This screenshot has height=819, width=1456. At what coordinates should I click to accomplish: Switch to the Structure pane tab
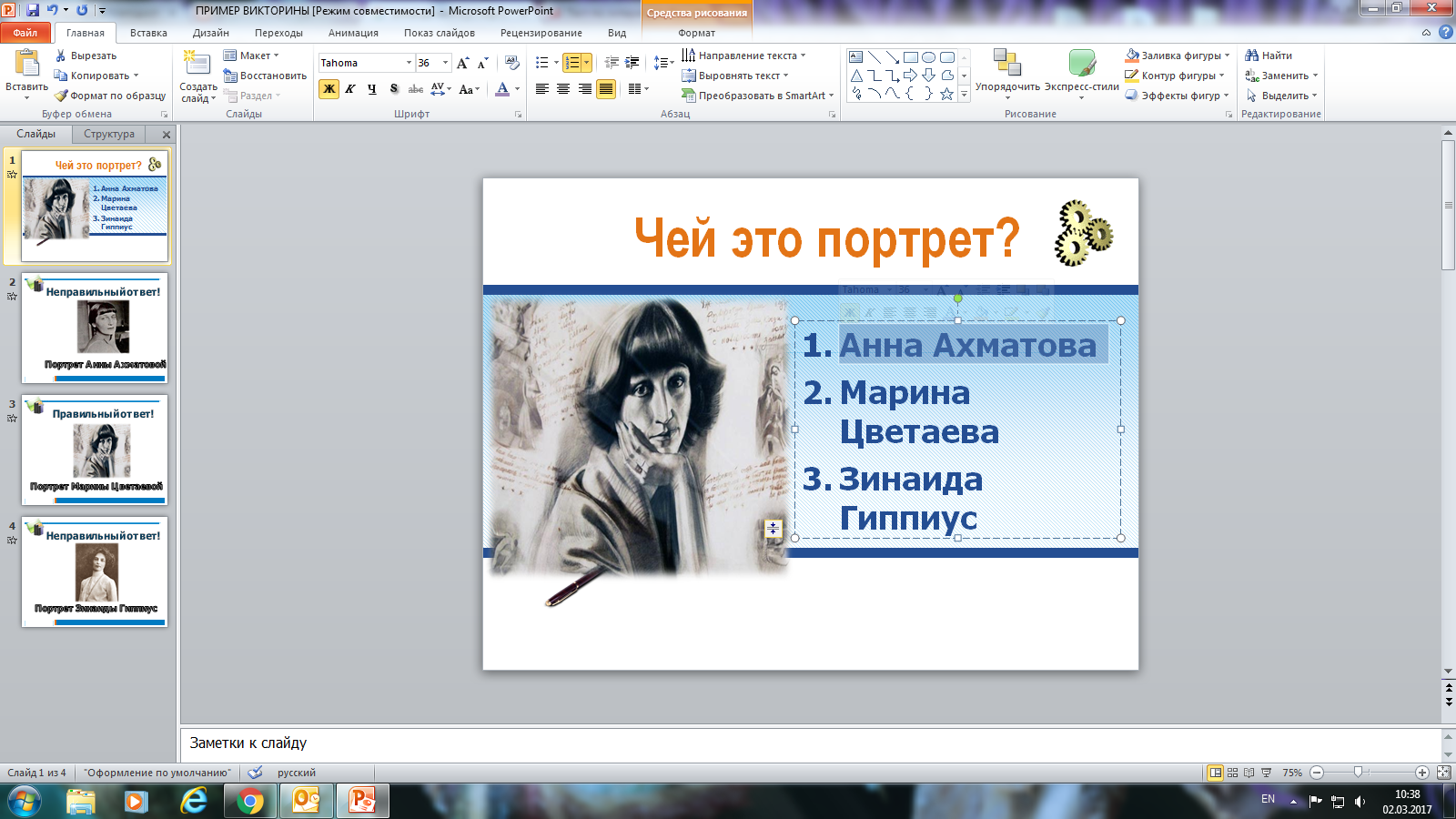(x=109, y=134)
